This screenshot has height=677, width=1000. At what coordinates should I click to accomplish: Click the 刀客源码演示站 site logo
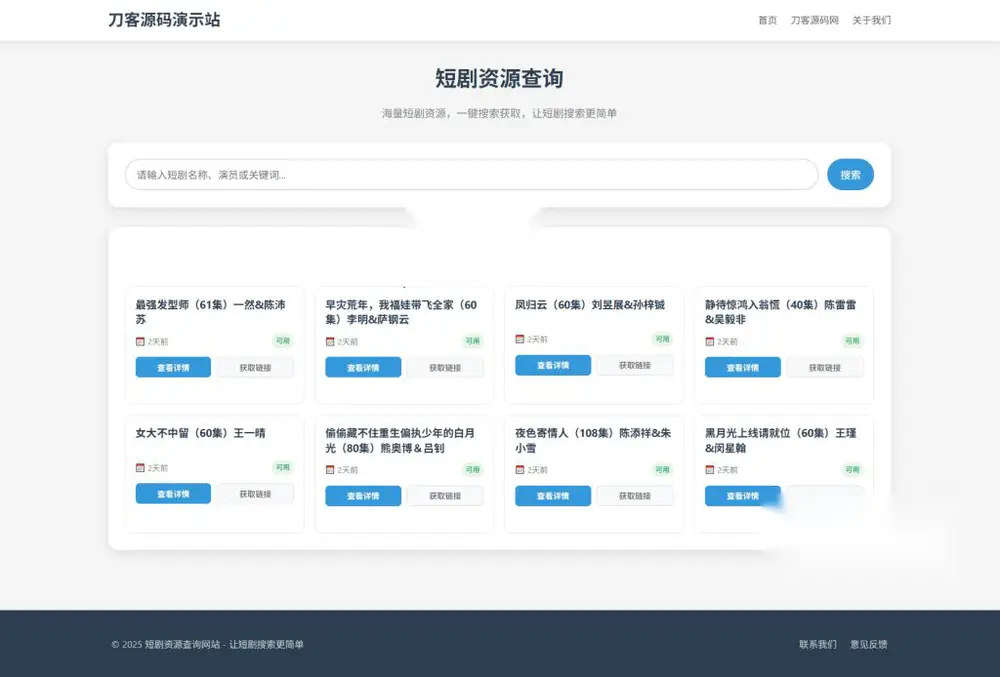165,20
